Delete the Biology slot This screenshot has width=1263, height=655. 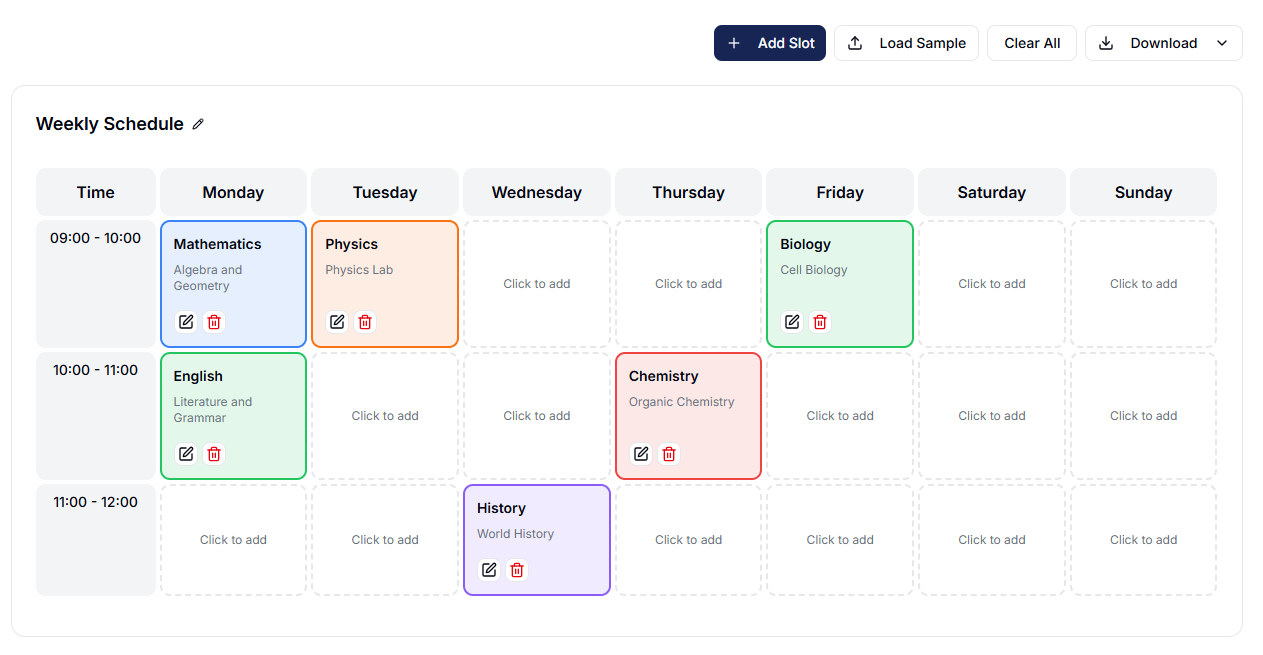coord(820,322)
